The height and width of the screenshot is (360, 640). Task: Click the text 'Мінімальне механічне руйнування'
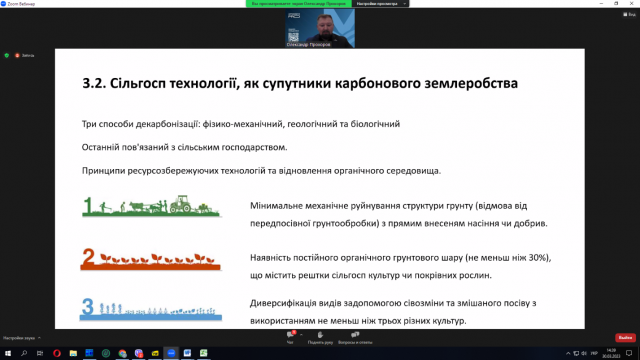[325, 206]
